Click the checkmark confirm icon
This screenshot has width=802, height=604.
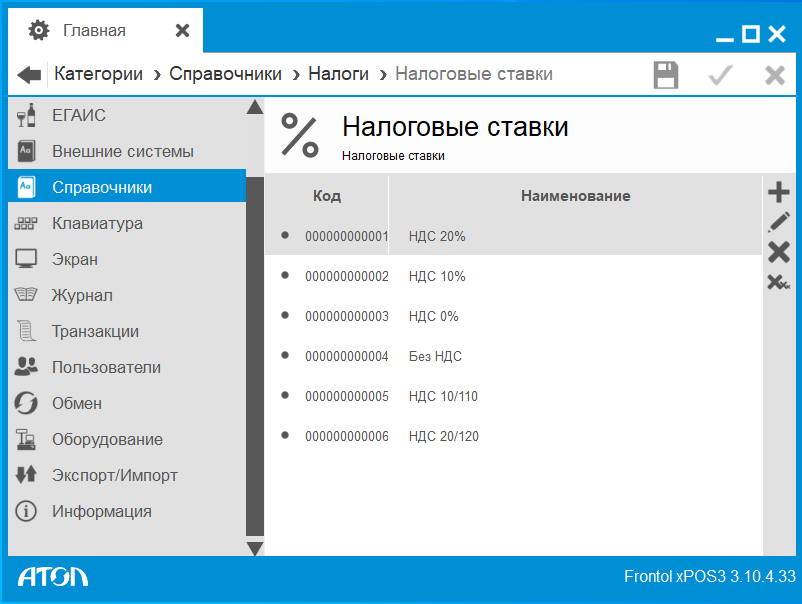click(721, 75)
